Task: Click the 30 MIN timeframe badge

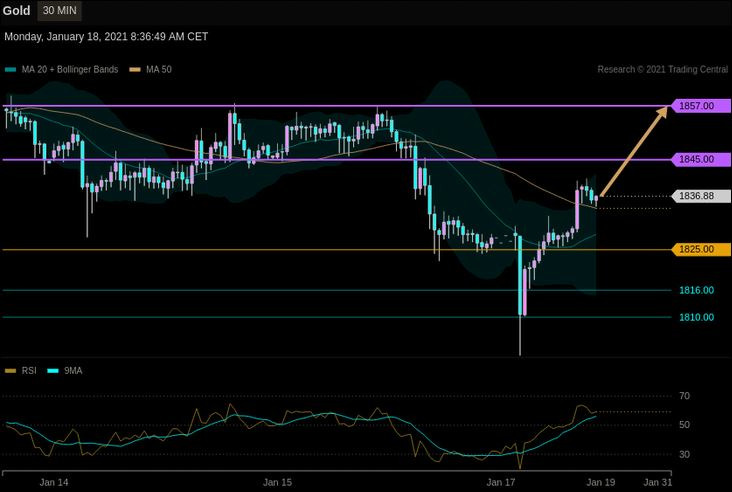Action: [59, 11]
